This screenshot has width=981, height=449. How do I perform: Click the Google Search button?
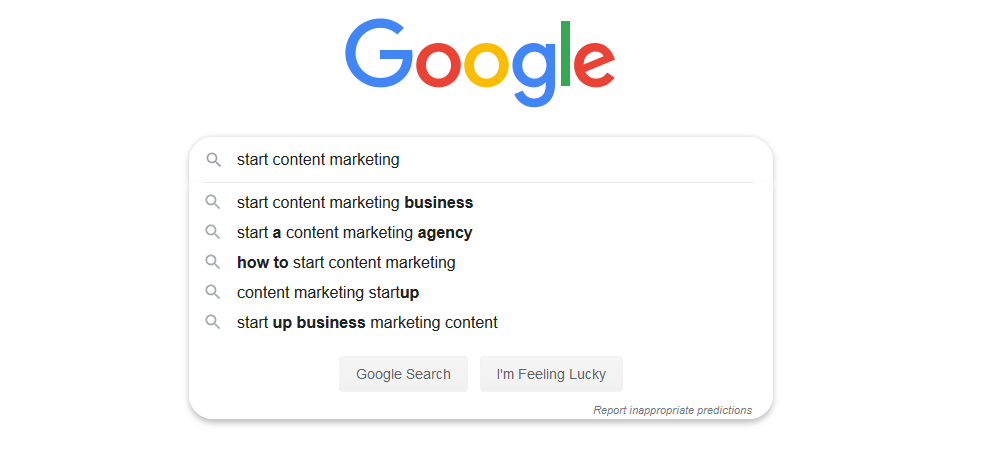(403, 374)
